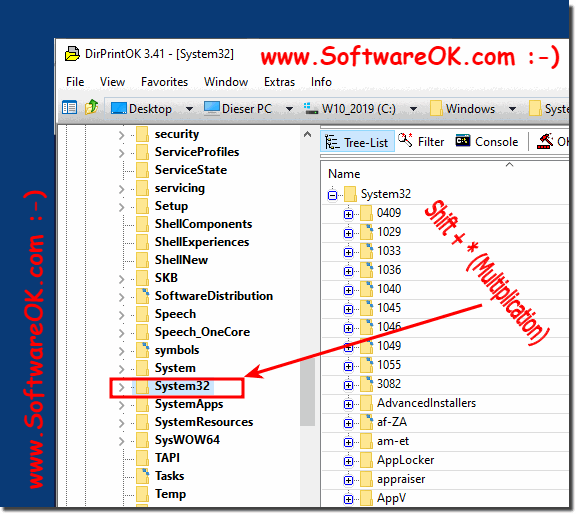Expand the SKB folder chevron
This screenshot has height=514, width=576.
tap(122, 279)
